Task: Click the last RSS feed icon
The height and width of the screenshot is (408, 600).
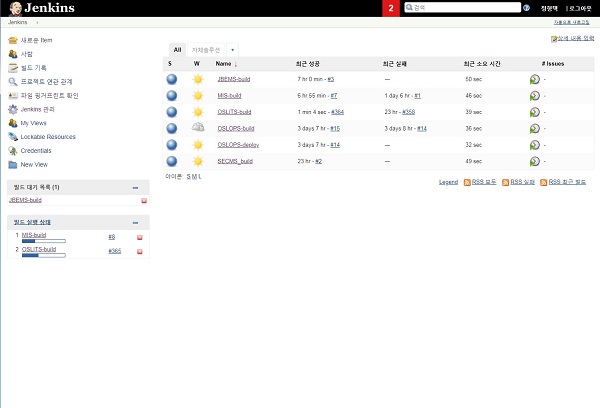Action: coord(543,182)
